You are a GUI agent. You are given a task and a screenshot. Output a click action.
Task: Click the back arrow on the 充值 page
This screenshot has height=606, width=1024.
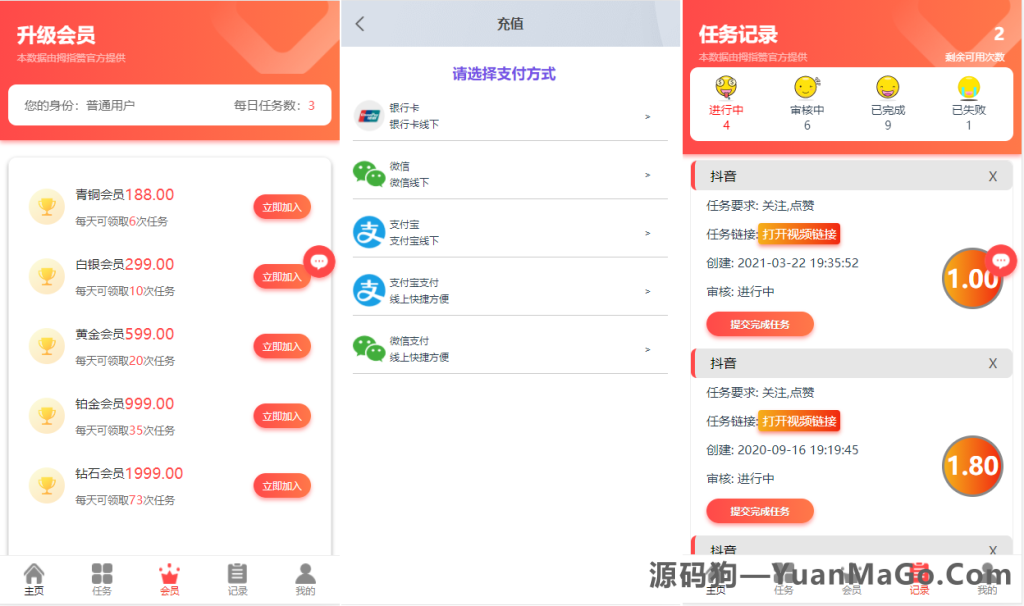tap(360, 23)
